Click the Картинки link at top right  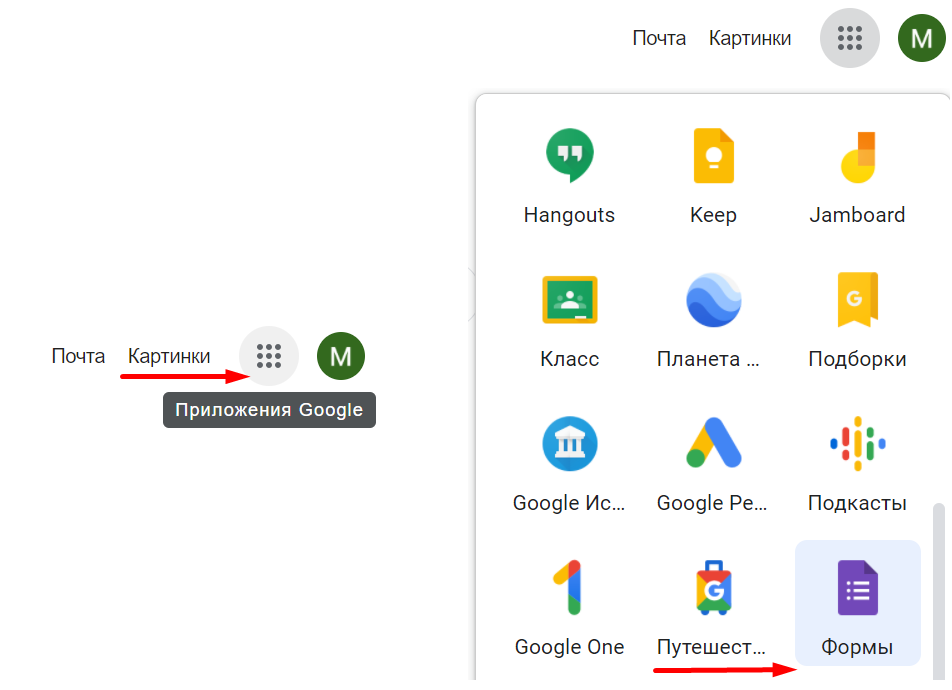pos(750,38)
